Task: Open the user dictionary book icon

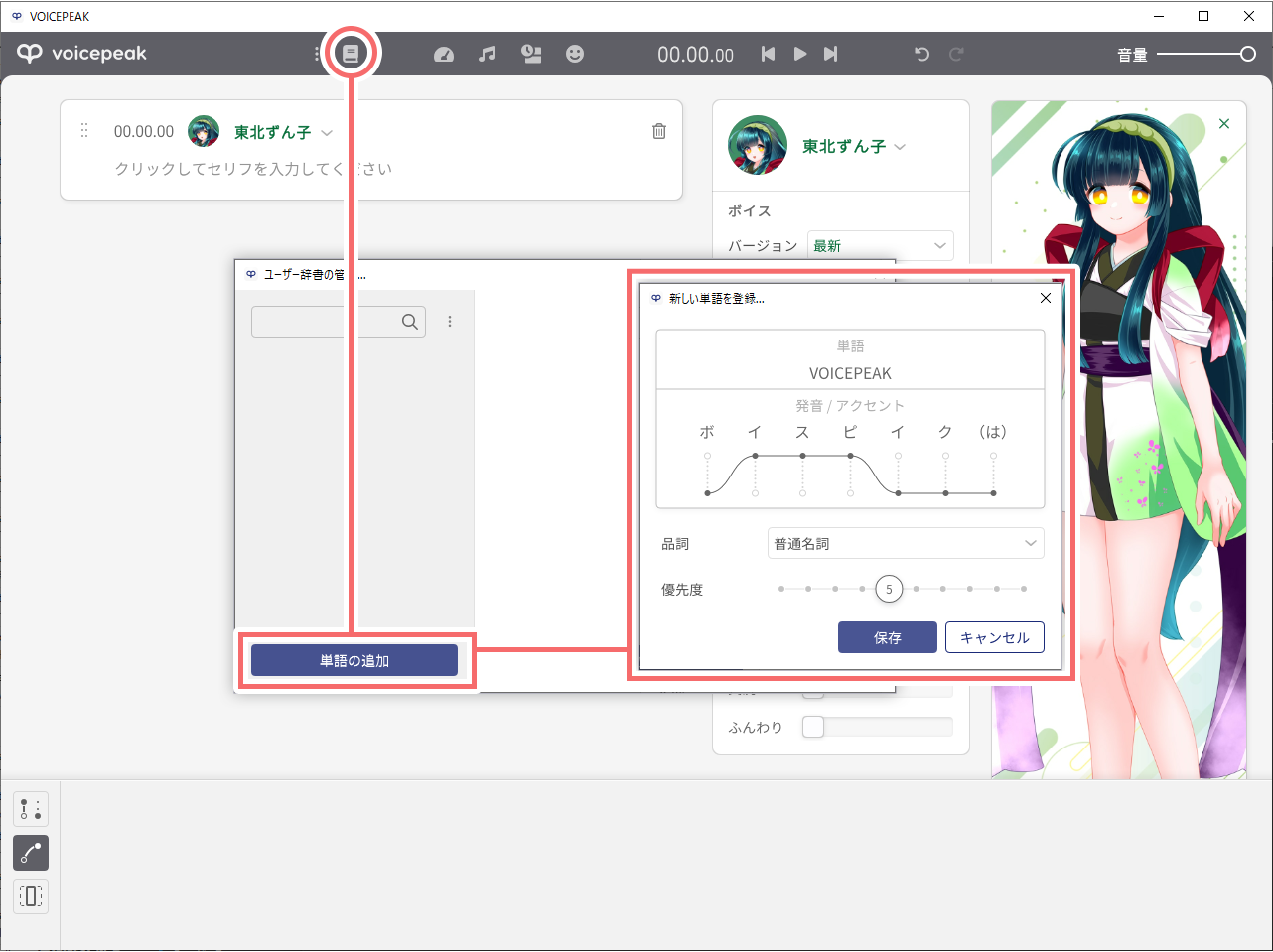Action: [351, 54]
